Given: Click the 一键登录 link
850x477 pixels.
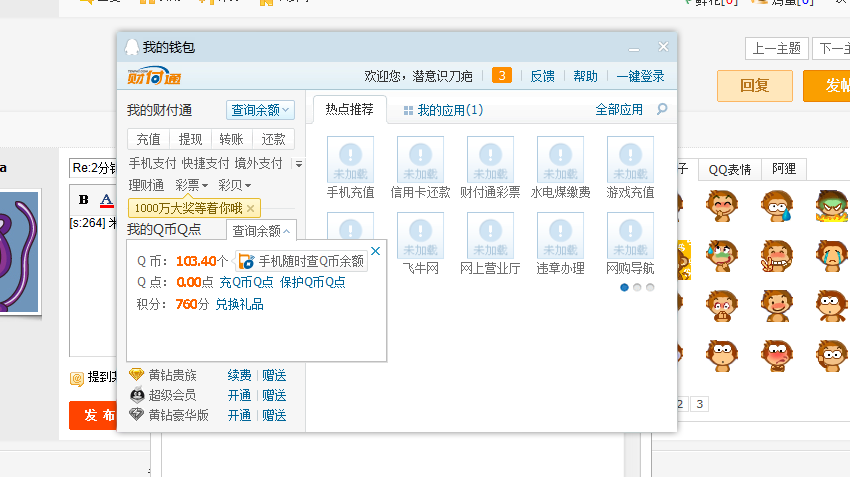Looking at the screenshot, I should pos(640,76).
